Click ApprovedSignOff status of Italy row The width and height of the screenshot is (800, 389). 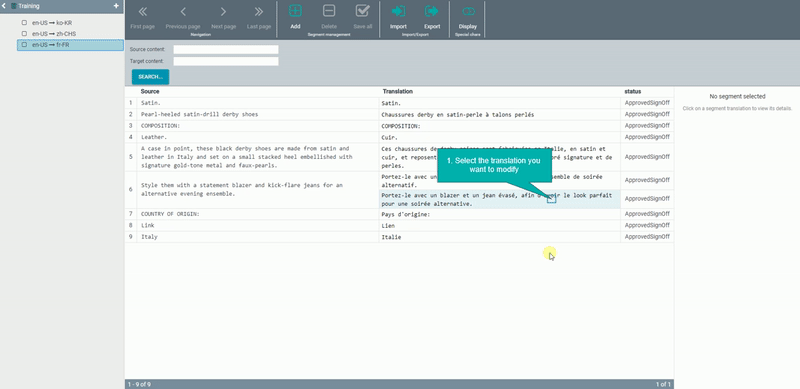(x=647, y=237)
